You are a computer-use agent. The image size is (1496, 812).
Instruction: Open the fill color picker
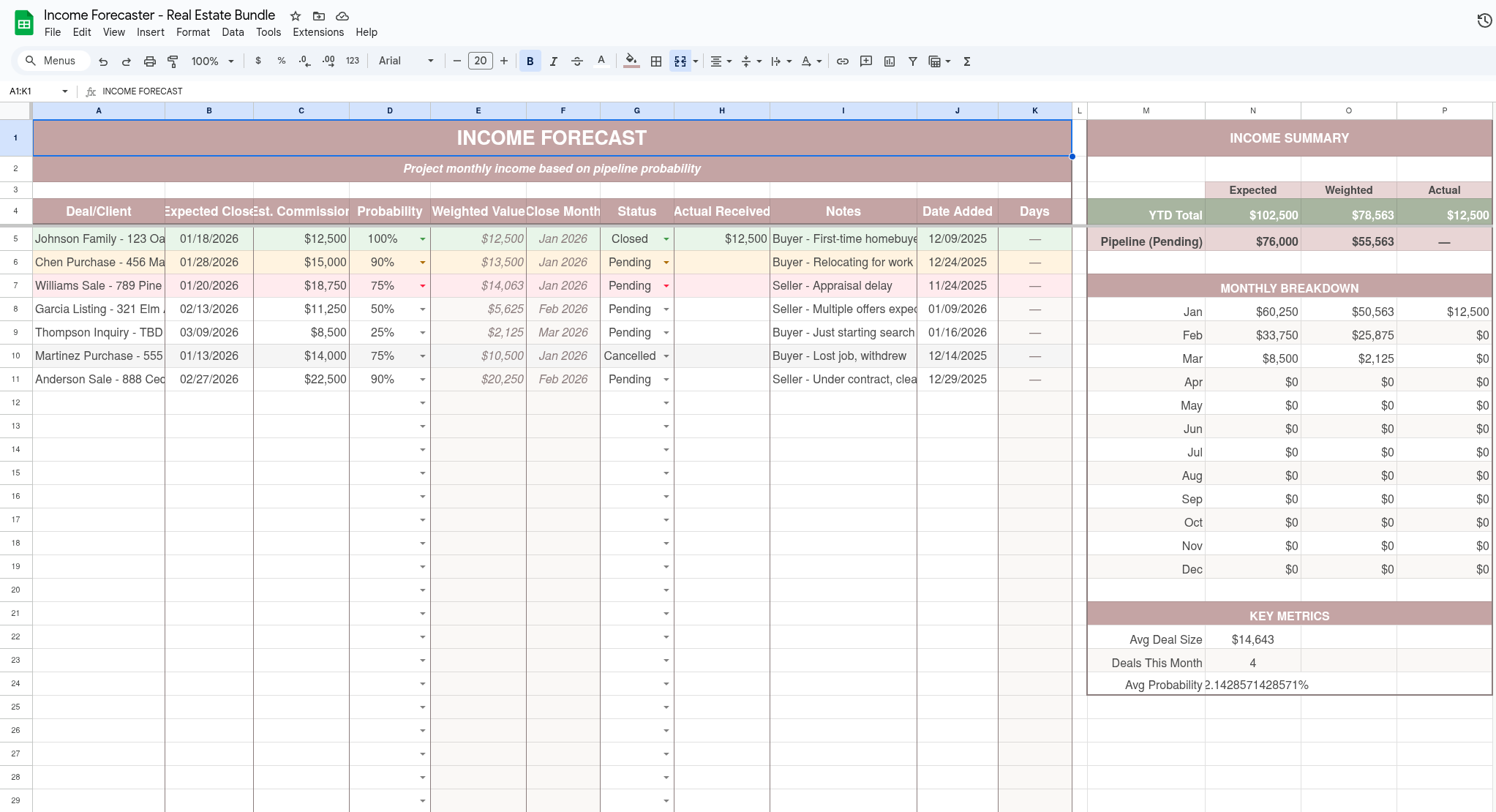tap(630, 61)
